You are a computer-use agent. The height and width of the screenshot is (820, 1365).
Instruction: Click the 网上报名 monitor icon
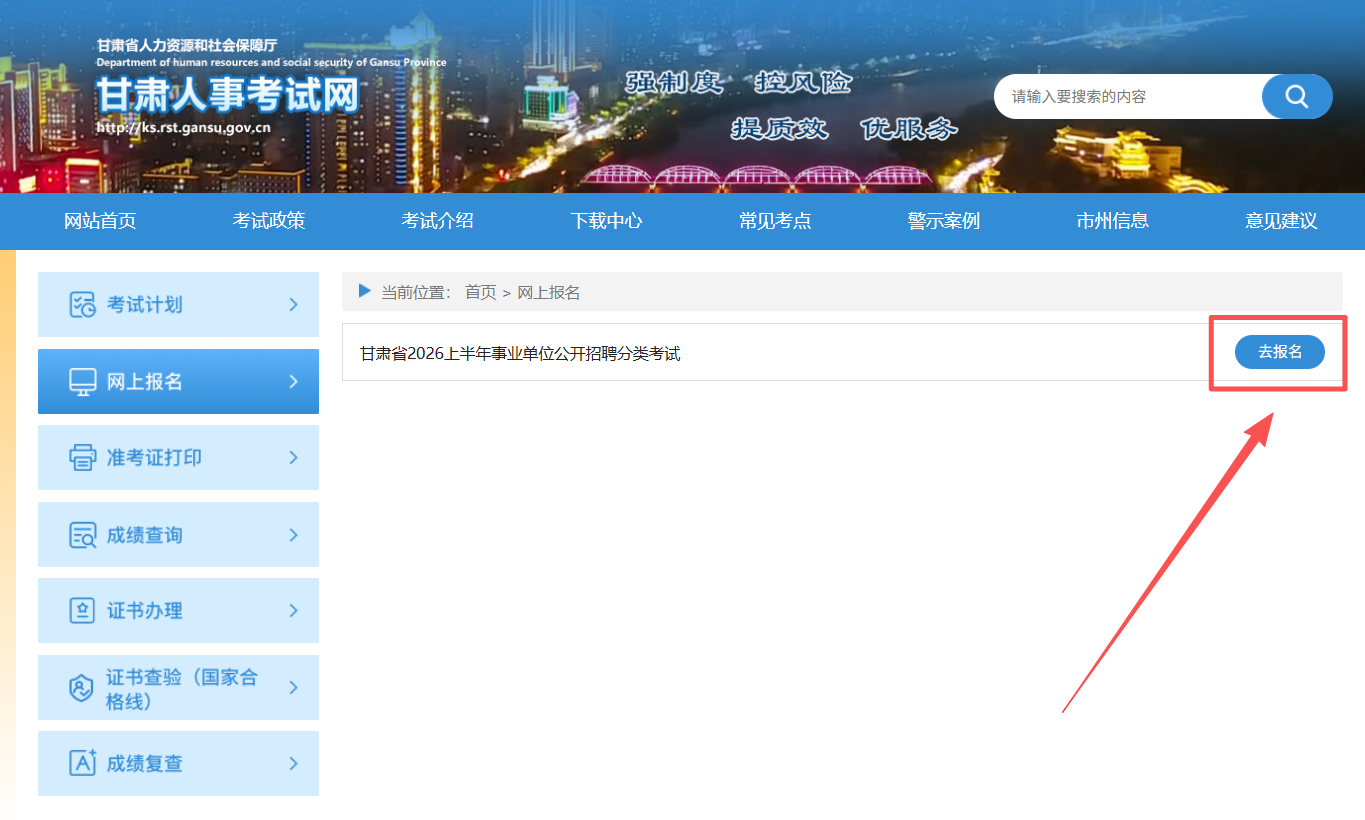(82, 382)
